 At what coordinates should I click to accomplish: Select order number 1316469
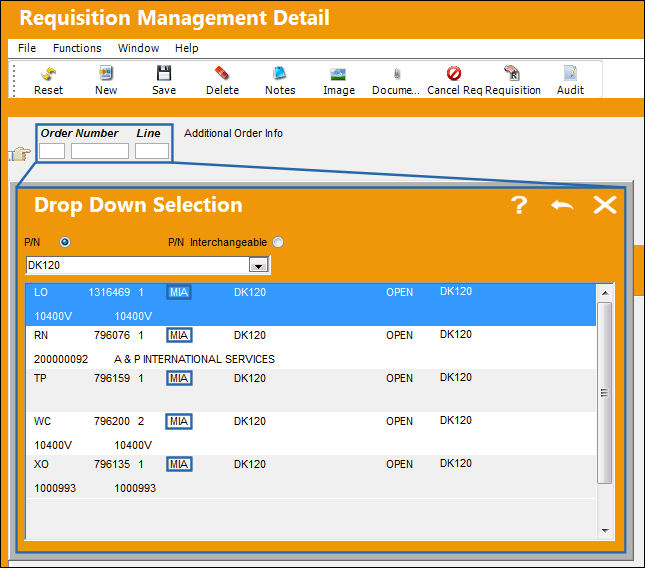[x=109, y=292]
